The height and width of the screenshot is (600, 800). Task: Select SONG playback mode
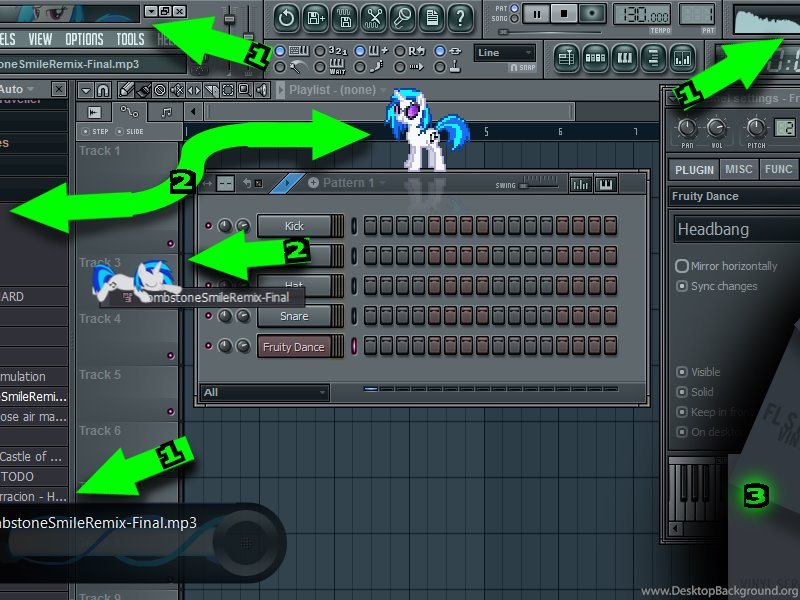(514, 19)
